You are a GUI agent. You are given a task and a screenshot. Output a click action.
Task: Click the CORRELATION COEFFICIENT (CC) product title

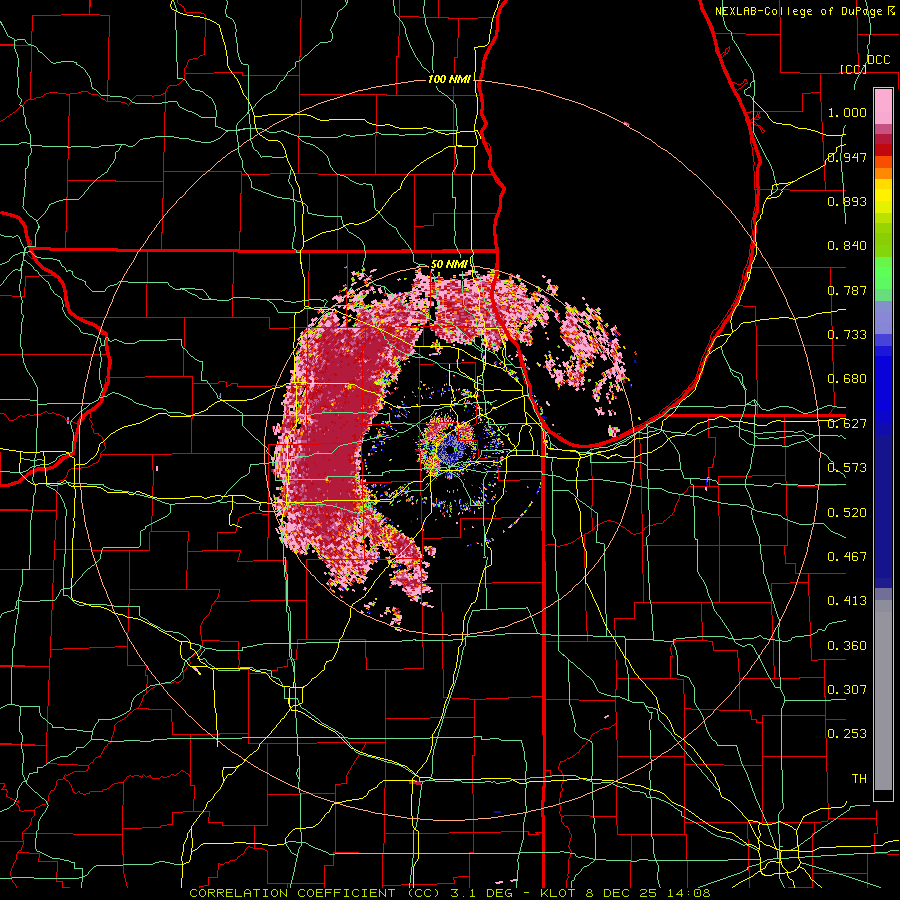[x=315, y=893]
